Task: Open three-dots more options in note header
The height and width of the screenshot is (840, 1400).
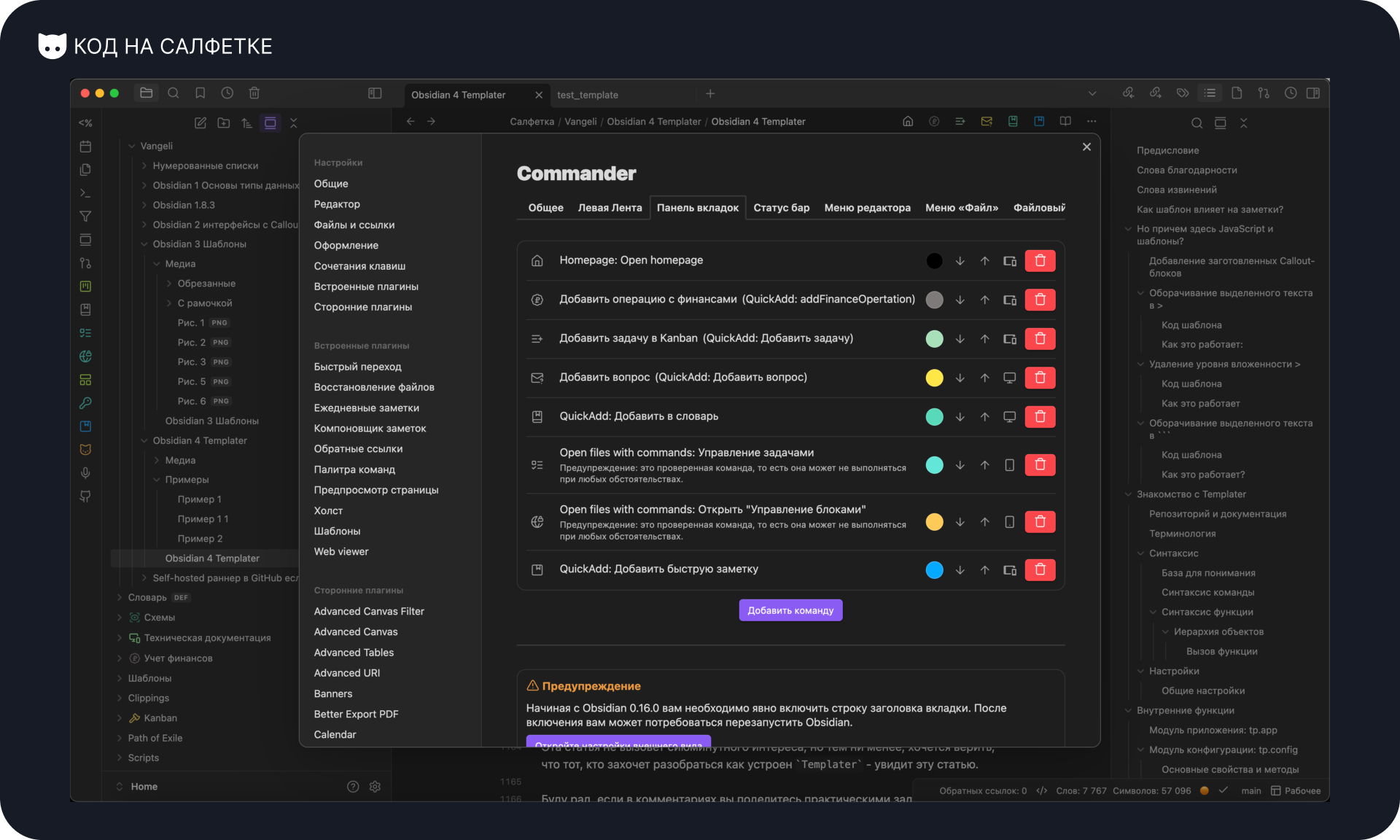Action: (1092, 121)
